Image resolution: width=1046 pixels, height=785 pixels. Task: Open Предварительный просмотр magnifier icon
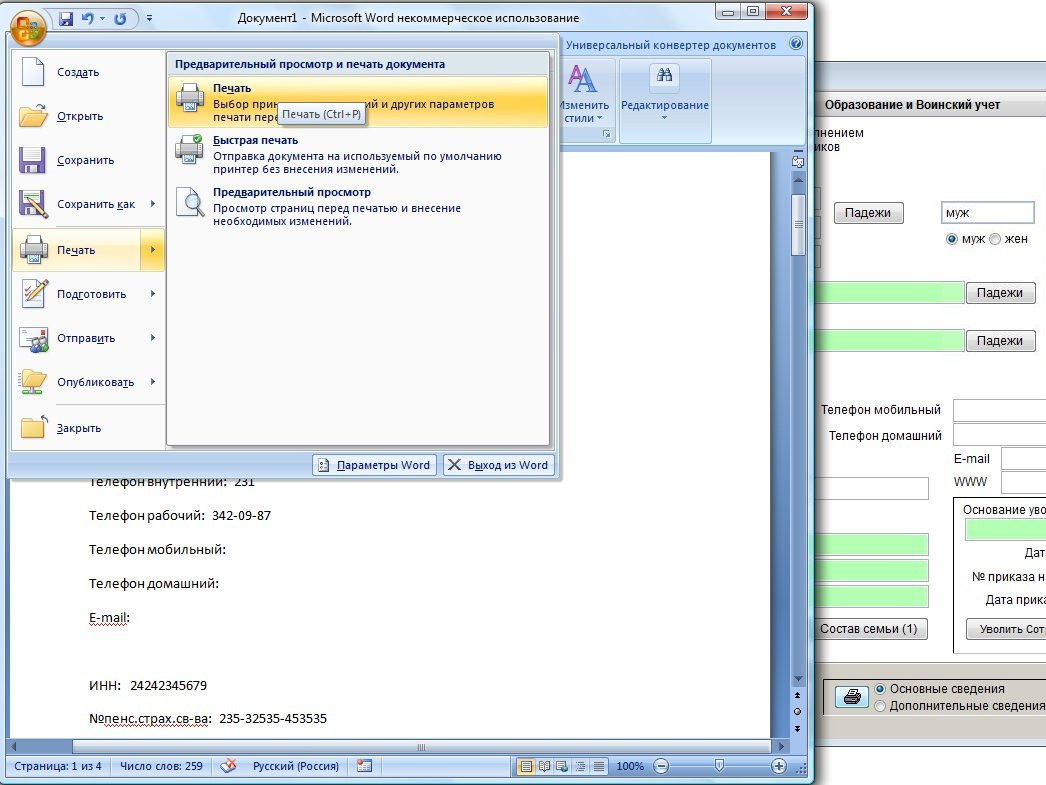[x=191, y=202]
